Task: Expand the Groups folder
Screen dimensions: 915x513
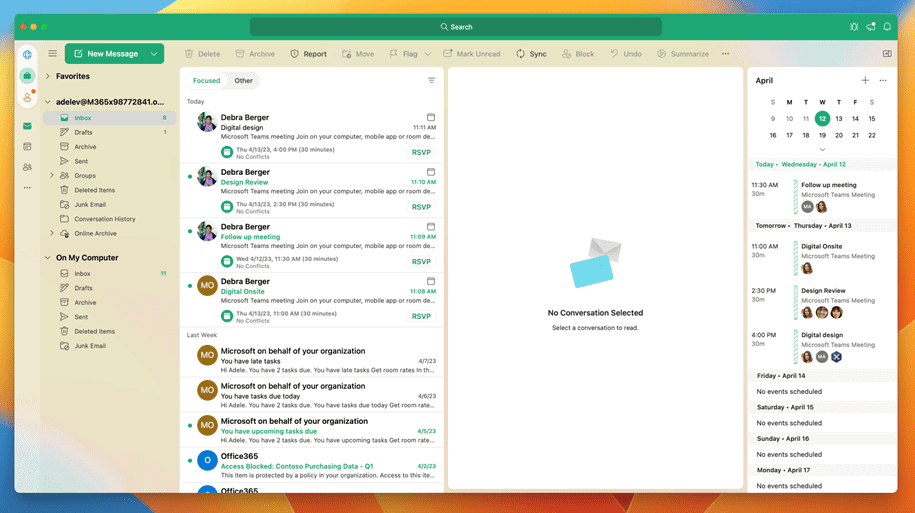Action: click(x=52, y=175)
